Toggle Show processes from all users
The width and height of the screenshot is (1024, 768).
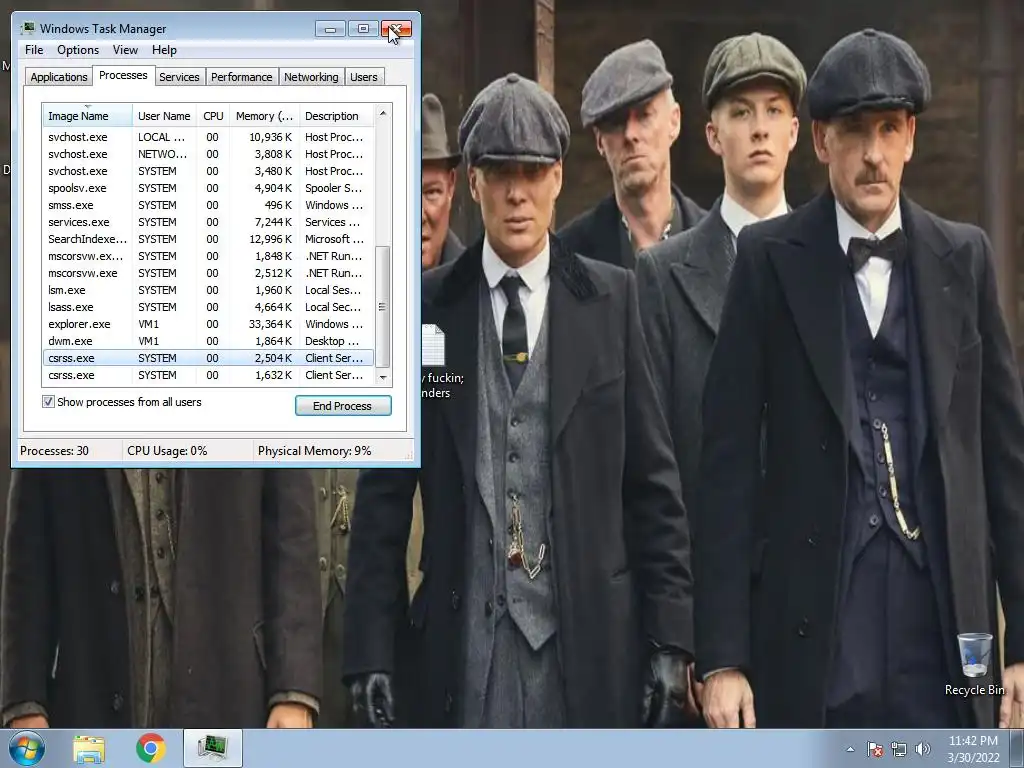48,402
